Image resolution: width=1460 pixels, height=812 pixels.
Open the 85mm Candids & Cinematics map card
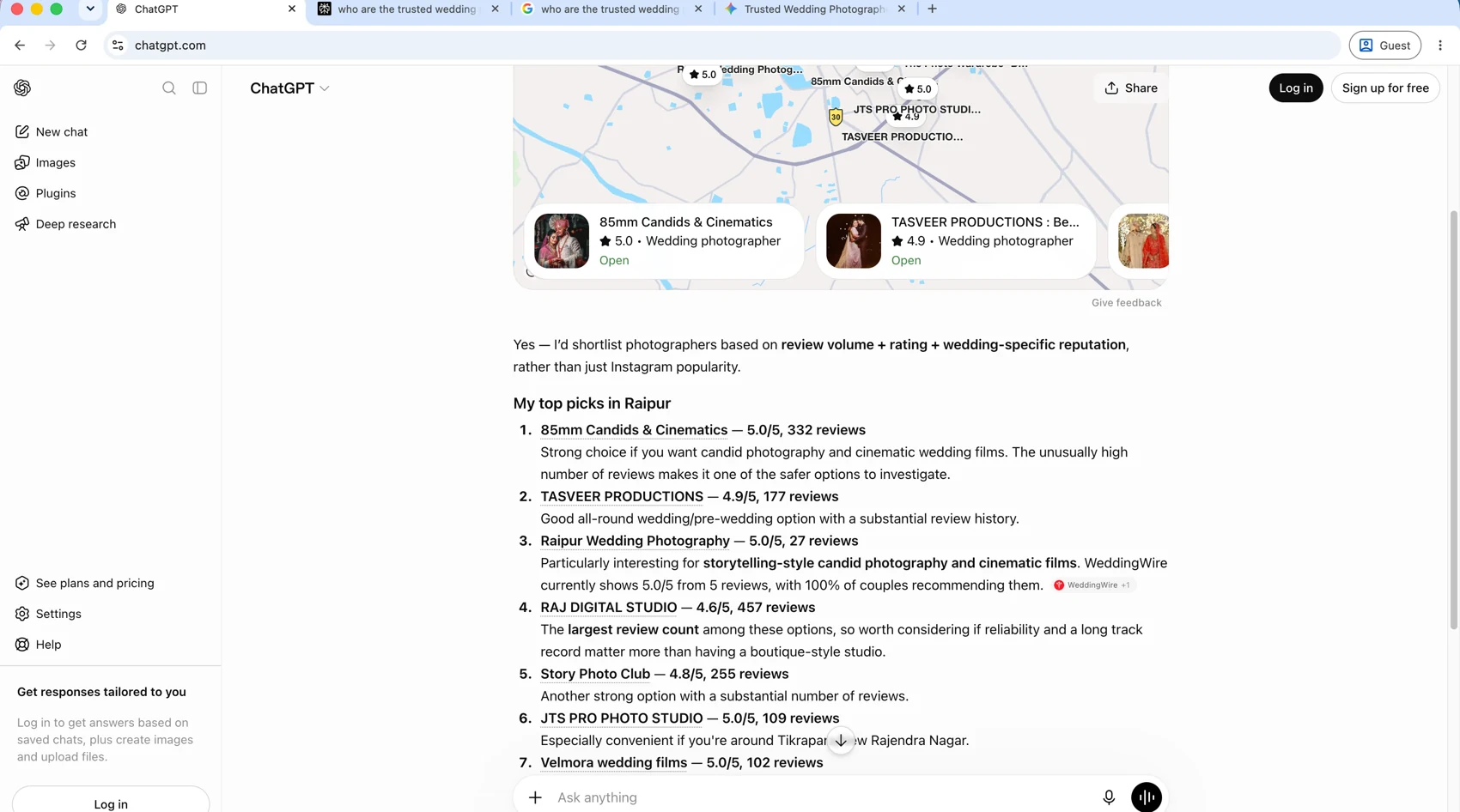tap(664, 241)
